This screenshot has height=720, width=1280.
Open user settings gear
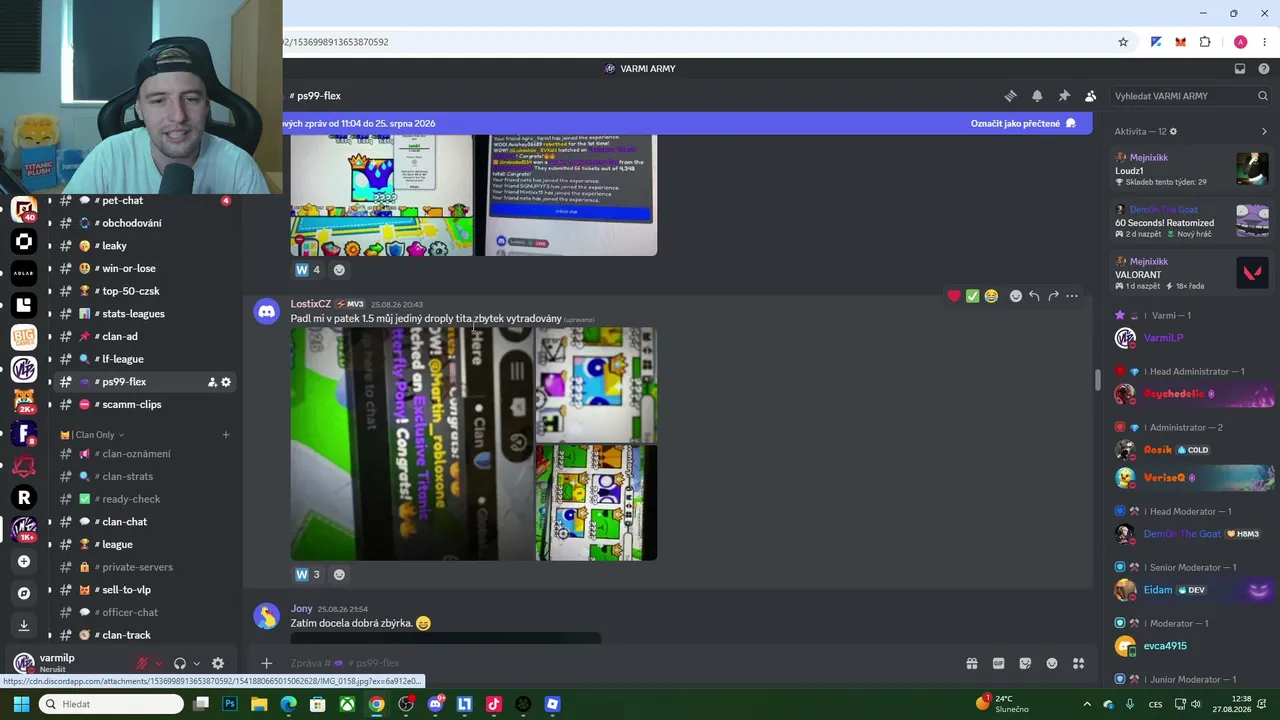pyautogui.click(x=218, y=663)
